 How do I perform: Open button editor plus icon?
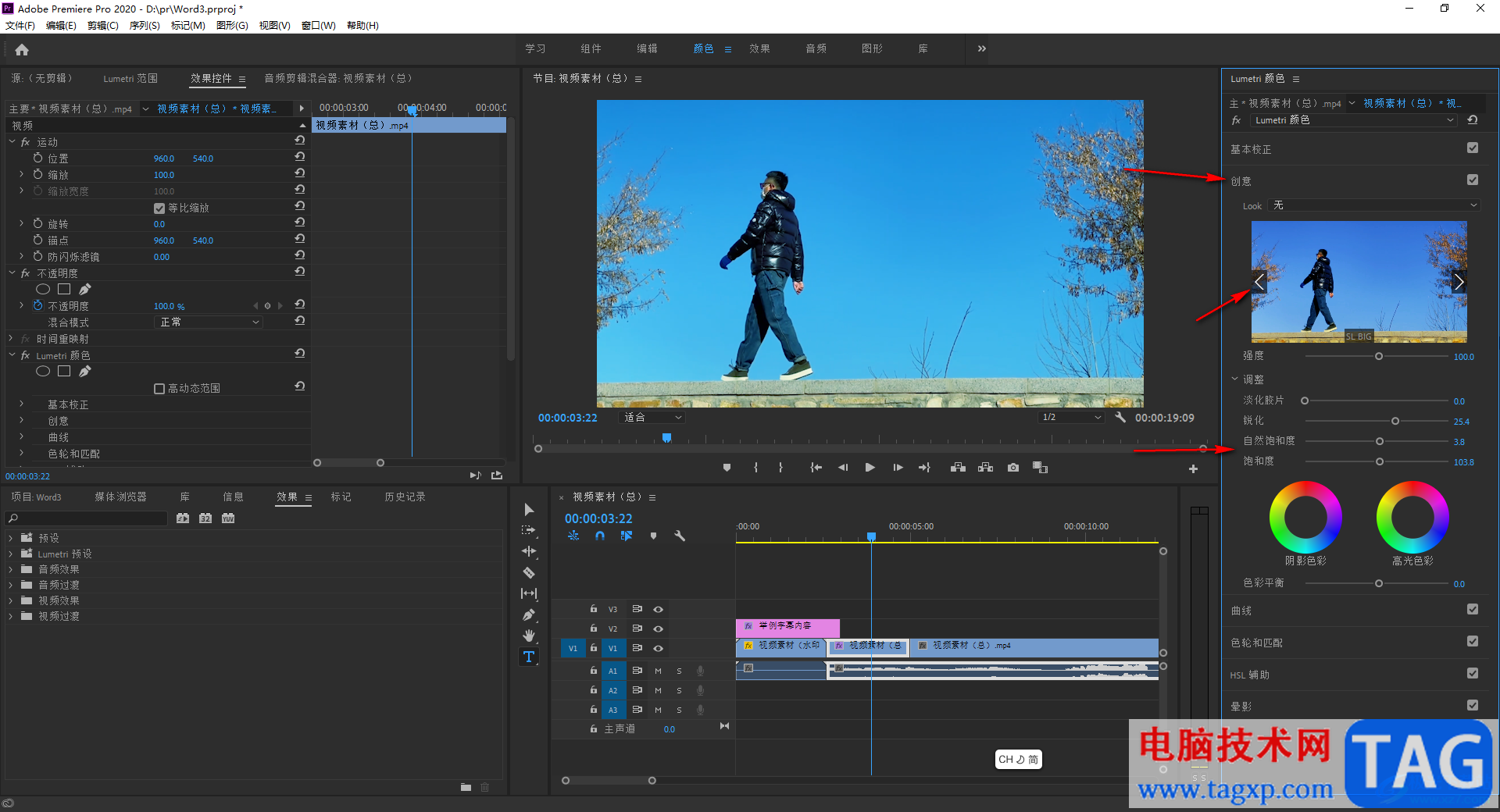(x=1193, y=469)
